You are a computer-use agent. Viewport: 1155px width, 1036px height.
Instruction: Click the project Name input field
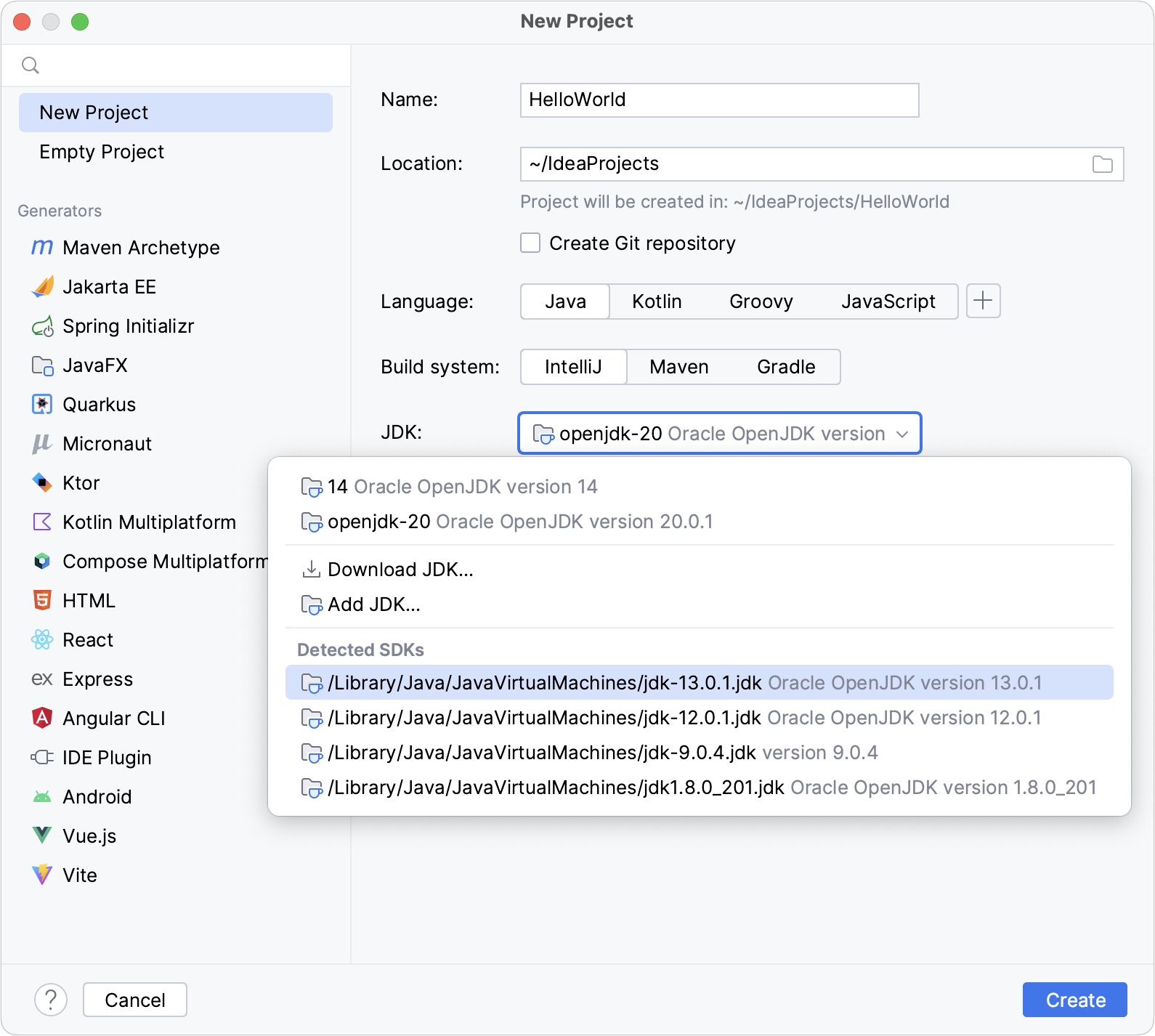pyautogui.click(x=720, y=100)
